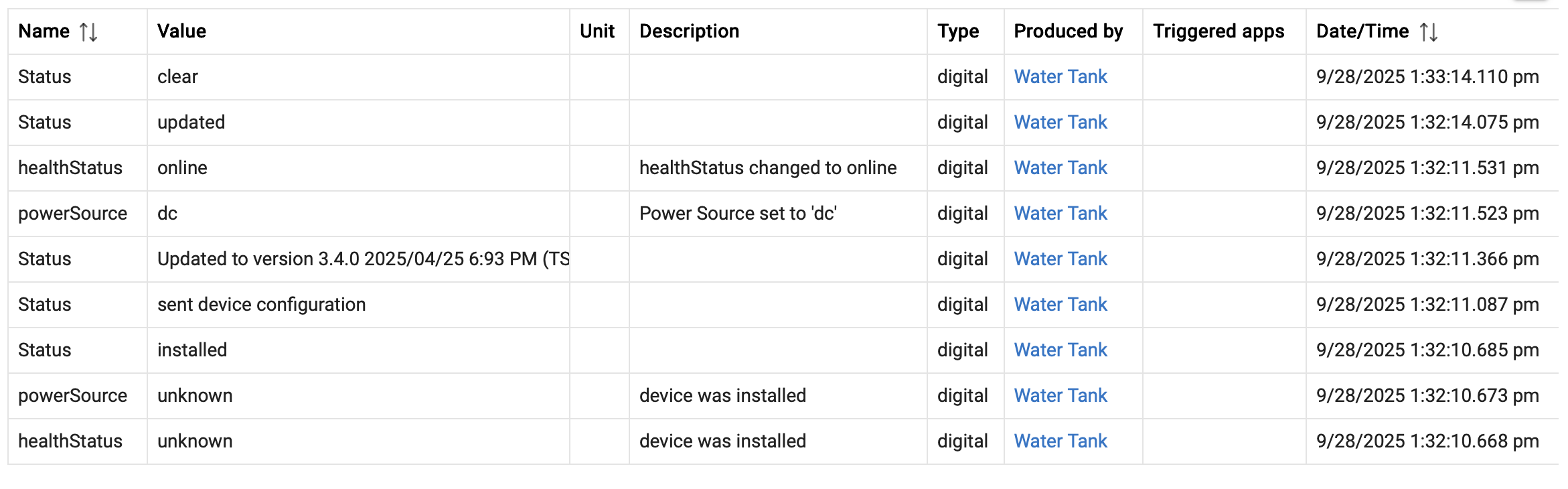Select the 'Updated to version 3.4.0' value cell
The image size is (1568, 489).
(363, 259)
